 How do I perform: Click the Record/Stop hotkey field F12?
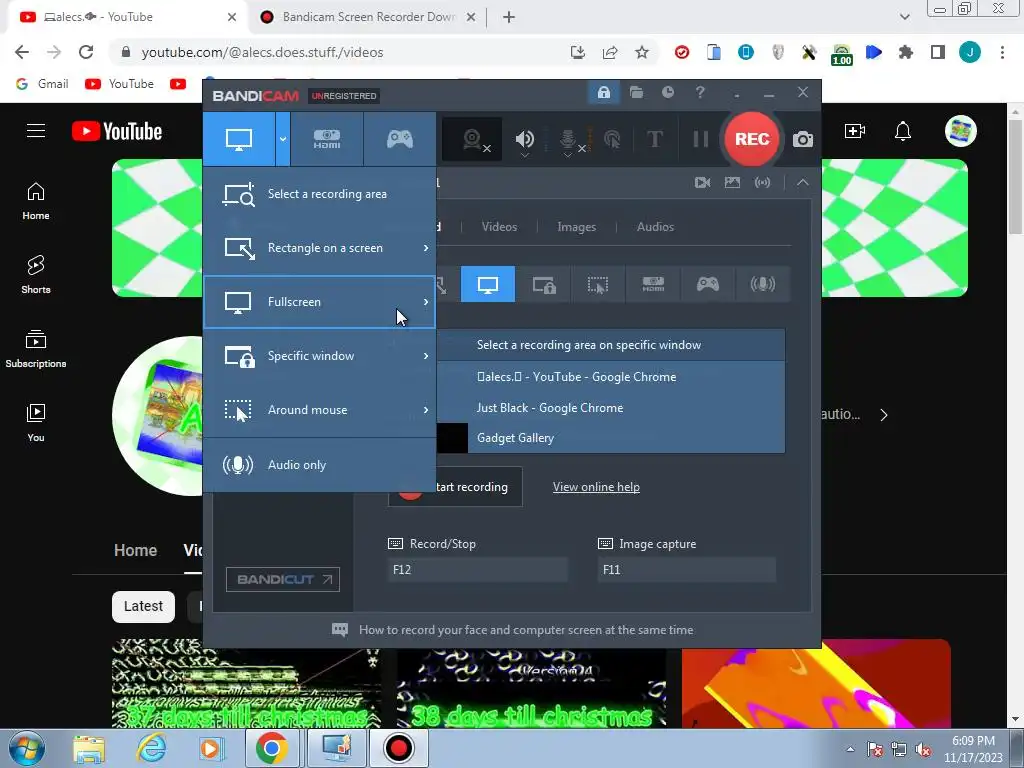coord(478,569)
